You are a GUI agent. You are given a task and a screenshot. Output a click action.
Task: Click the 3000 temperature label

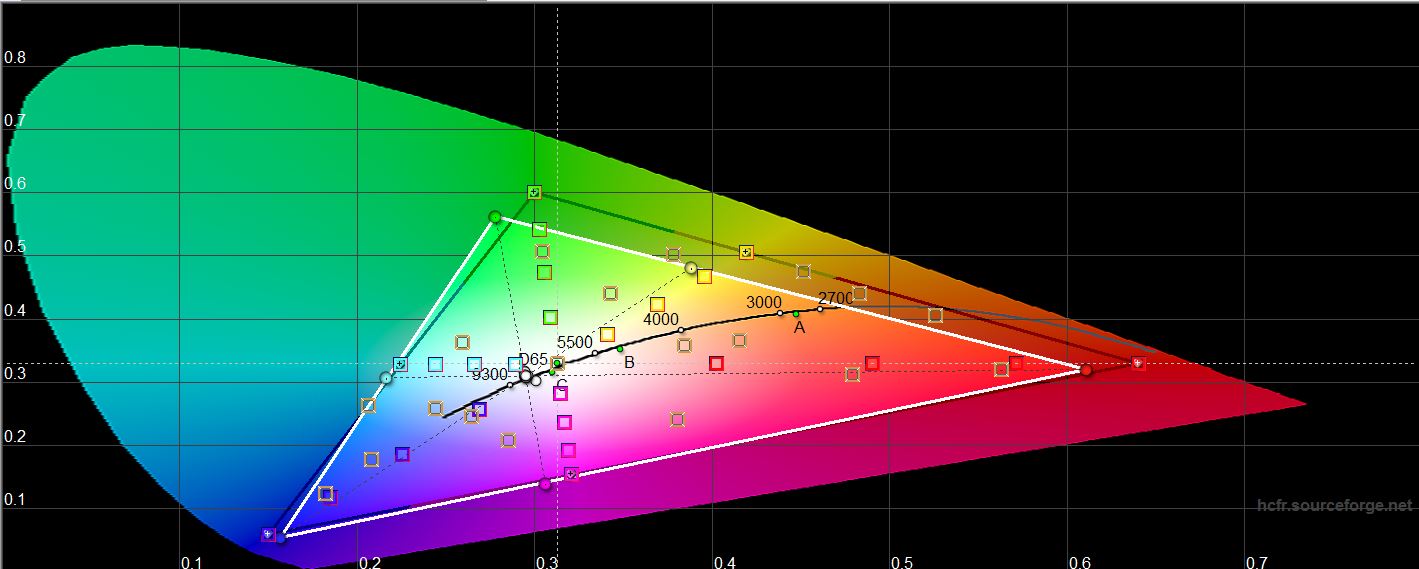[764, 303]
